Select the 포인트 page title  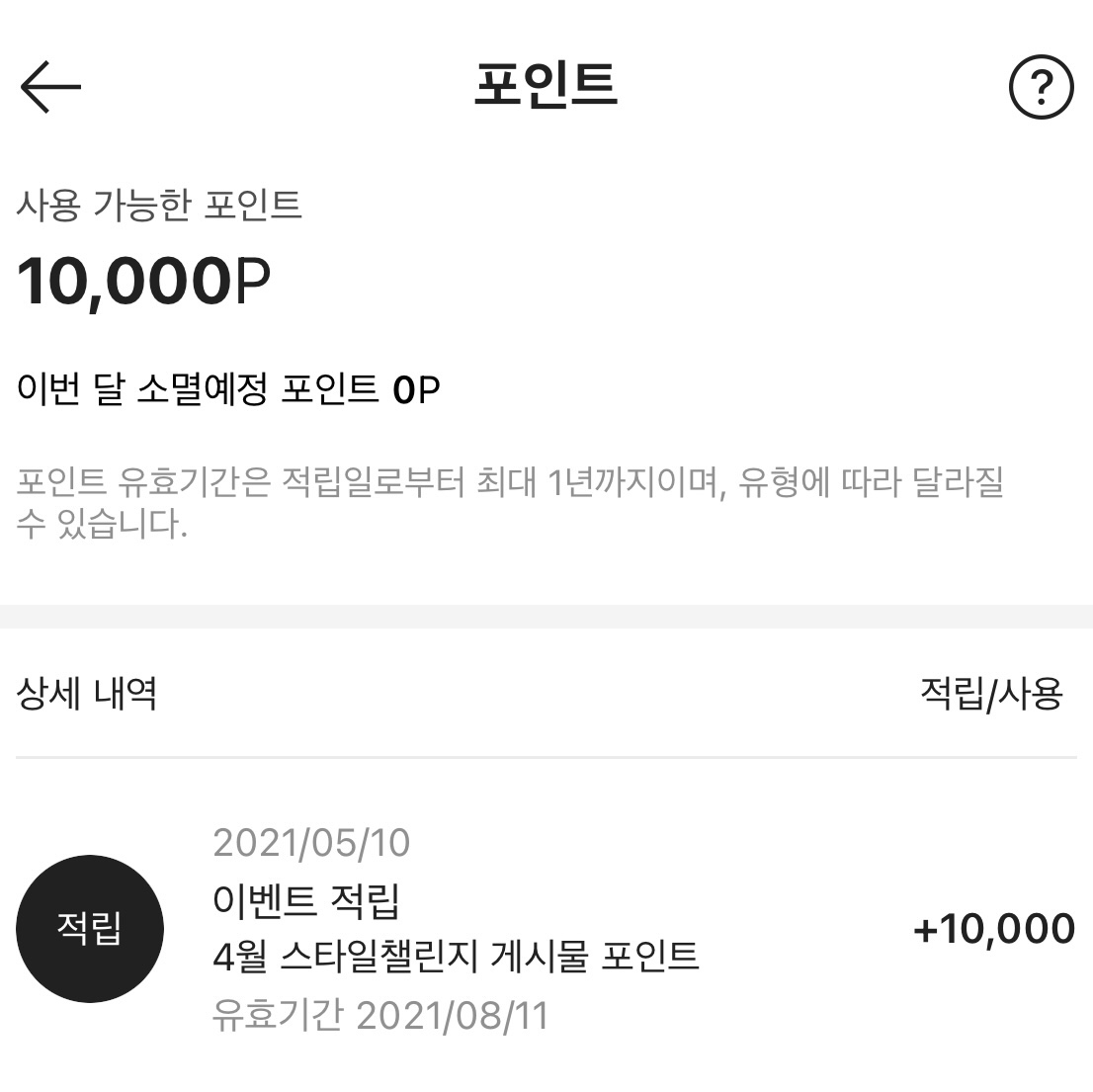tap(546, 84)
